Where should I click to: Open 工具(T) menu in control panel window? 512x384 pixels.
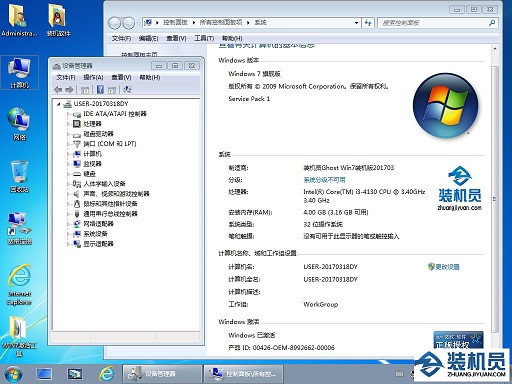pos(204,38)
